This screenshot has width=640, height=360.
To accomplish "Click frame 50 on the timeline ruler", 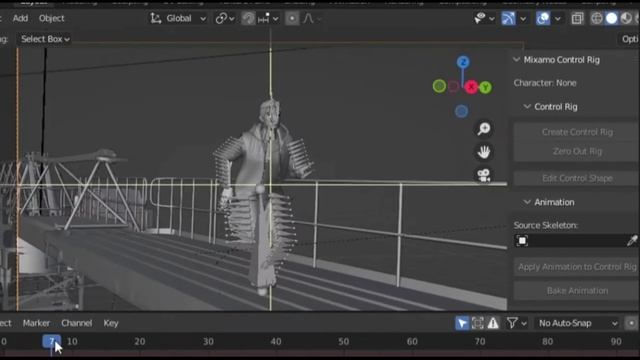I will tap(343, 341).
